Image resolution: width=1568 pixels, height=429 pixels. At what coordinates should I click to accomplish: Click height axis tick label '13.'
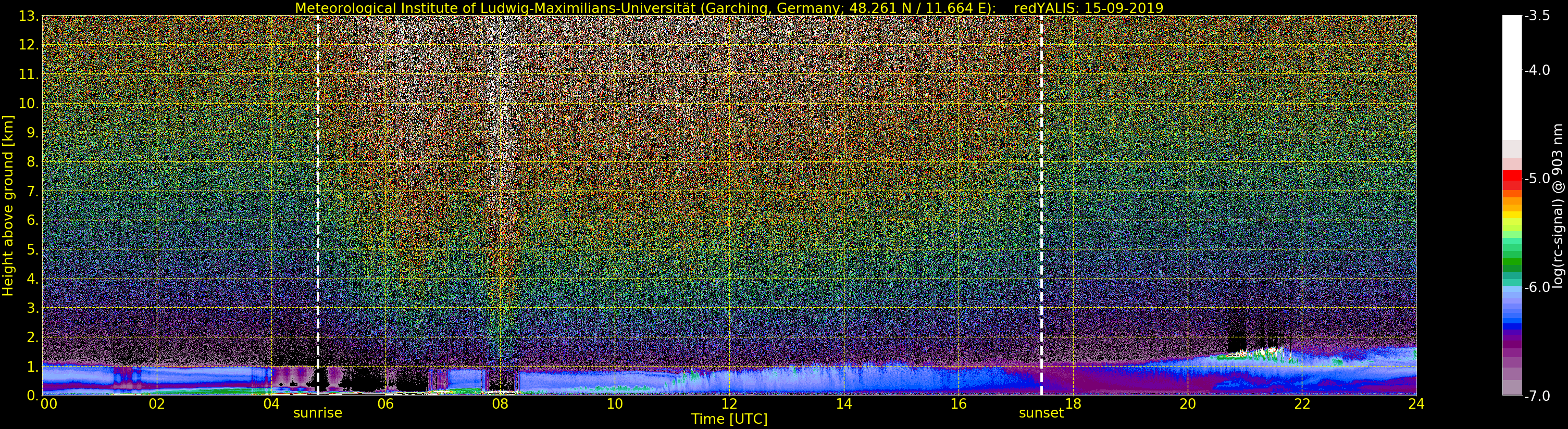pos(29,16)
